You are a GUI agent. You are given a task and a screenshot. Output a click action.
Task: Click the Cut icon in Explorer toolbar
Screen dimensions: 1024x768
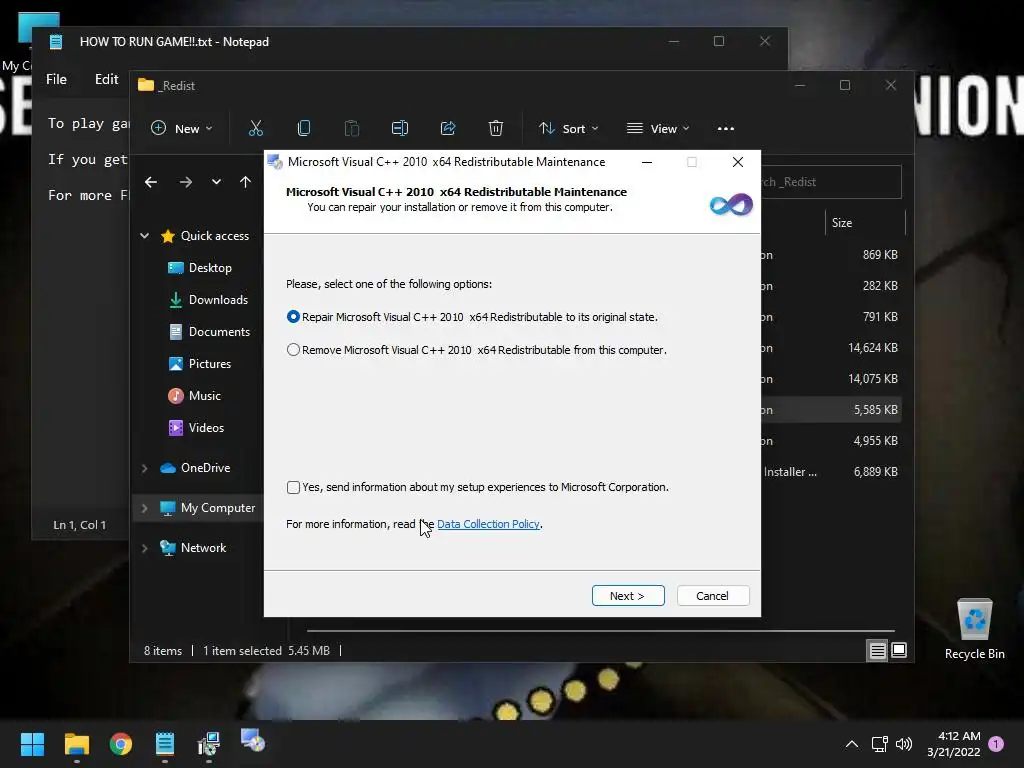pyautogui.click(x=255, y=128)
